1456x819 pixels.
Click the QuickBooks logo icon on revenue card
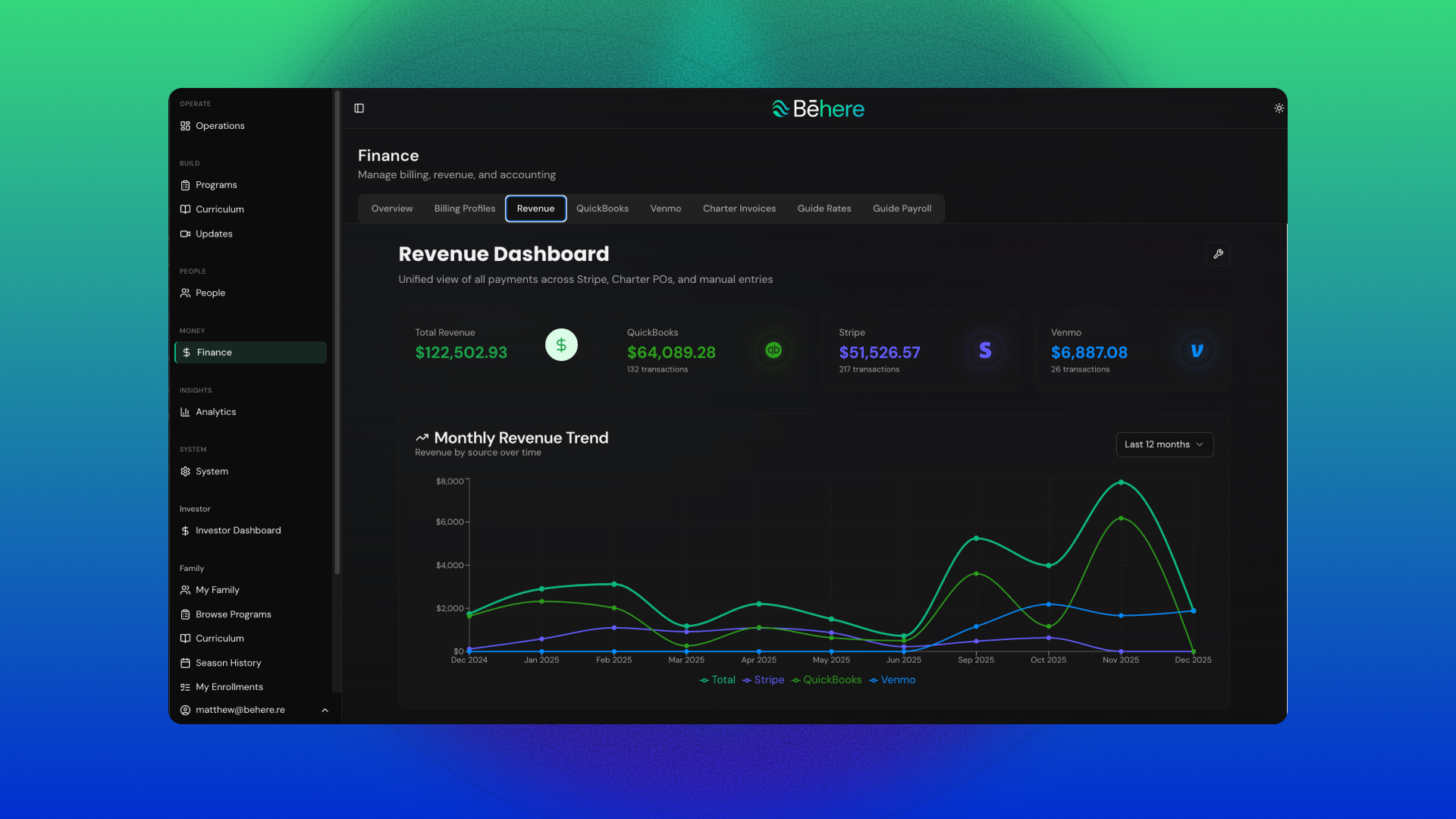pyautogui.click(x=773, y=350)
